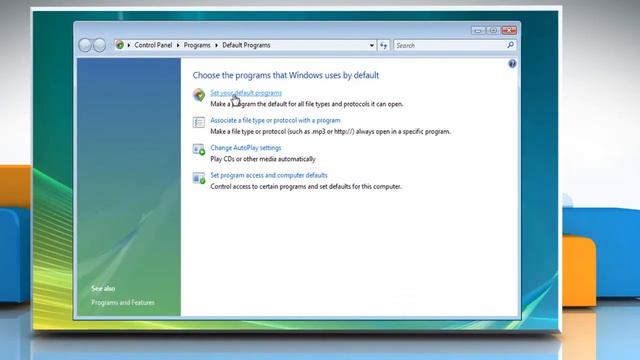The width and height of the screenshot is (640, 360).
Task: Click the refresh button beside address bar
Action: (x=383, y=45)
